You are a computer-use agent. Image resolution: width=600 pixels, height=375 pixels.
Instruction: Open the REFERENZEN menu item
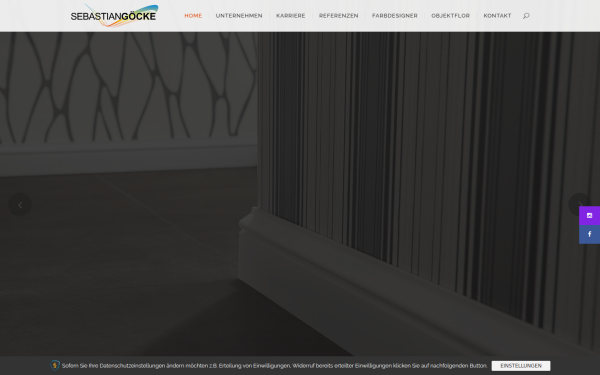tap(339, 16)
